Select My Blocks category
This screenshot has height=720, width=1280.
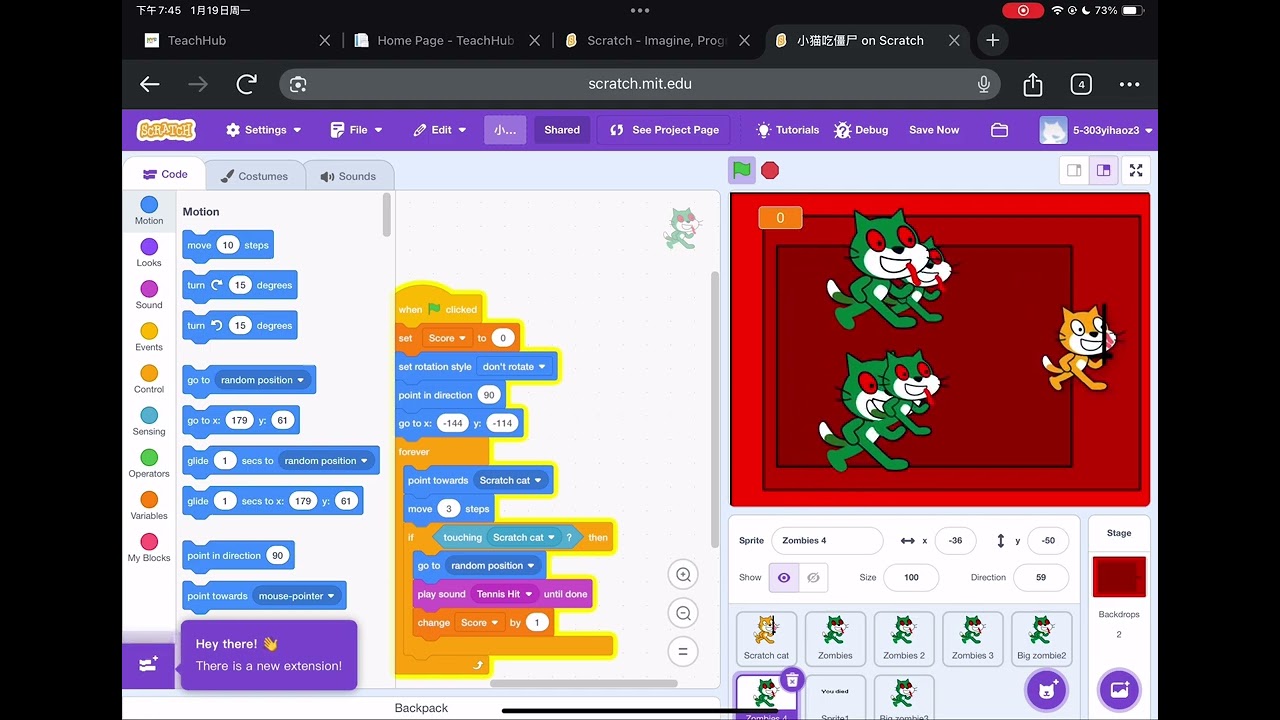pyautogui.click(x=149, y=547)
